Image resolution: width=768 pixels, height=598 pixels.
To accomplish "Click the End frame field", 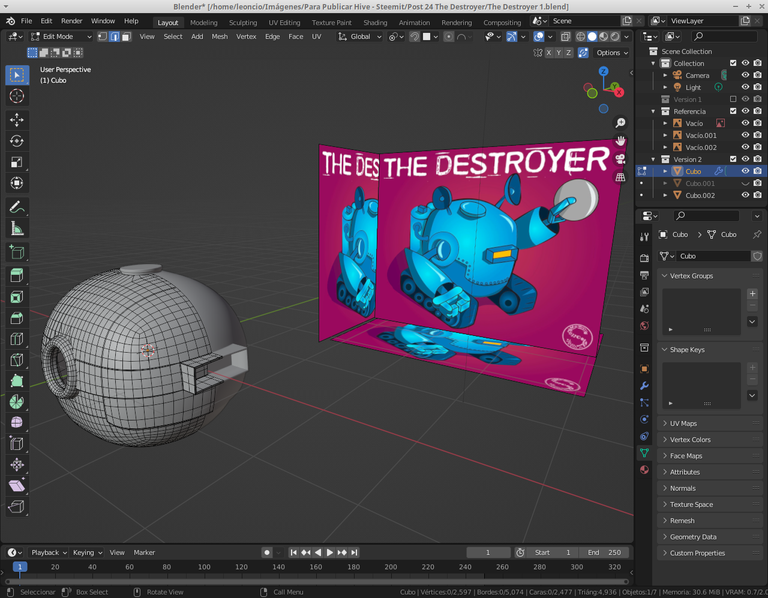I will click(x=604, y=552).
